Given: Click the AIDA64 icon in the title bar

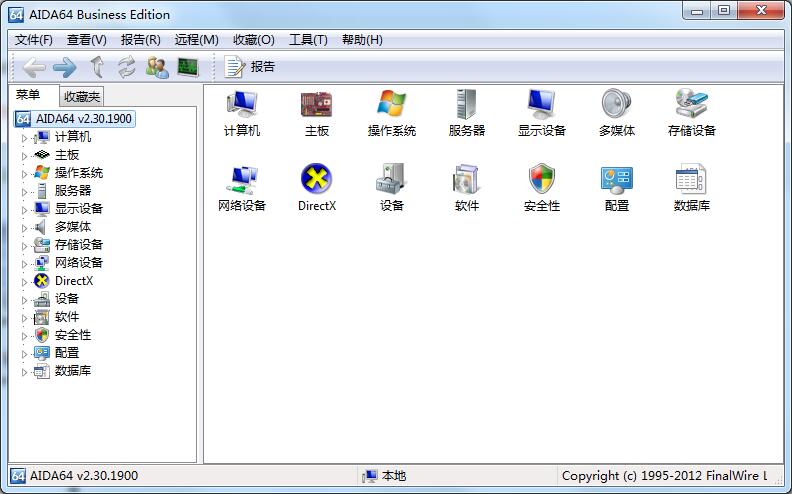Looking at the screenshot, I should (16, 15).
